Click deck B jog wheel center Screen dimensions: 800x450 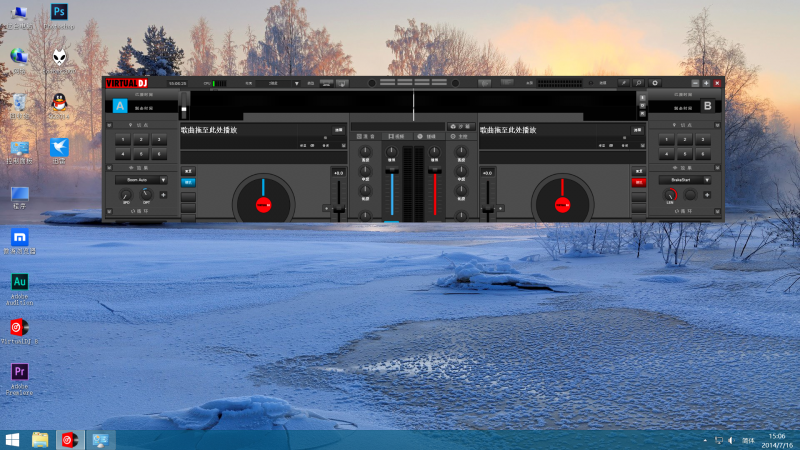(x=562, y=205)
